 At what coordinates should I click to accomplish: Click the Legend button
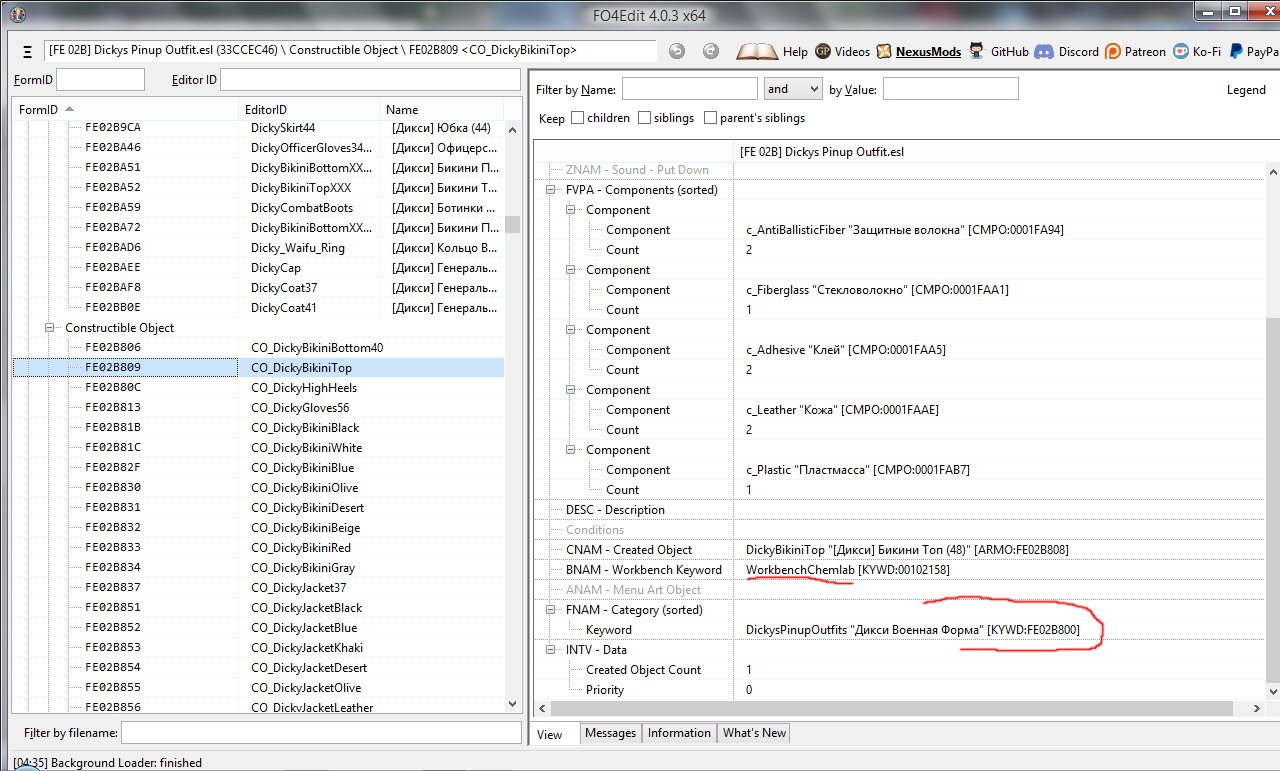(1245, 90)
